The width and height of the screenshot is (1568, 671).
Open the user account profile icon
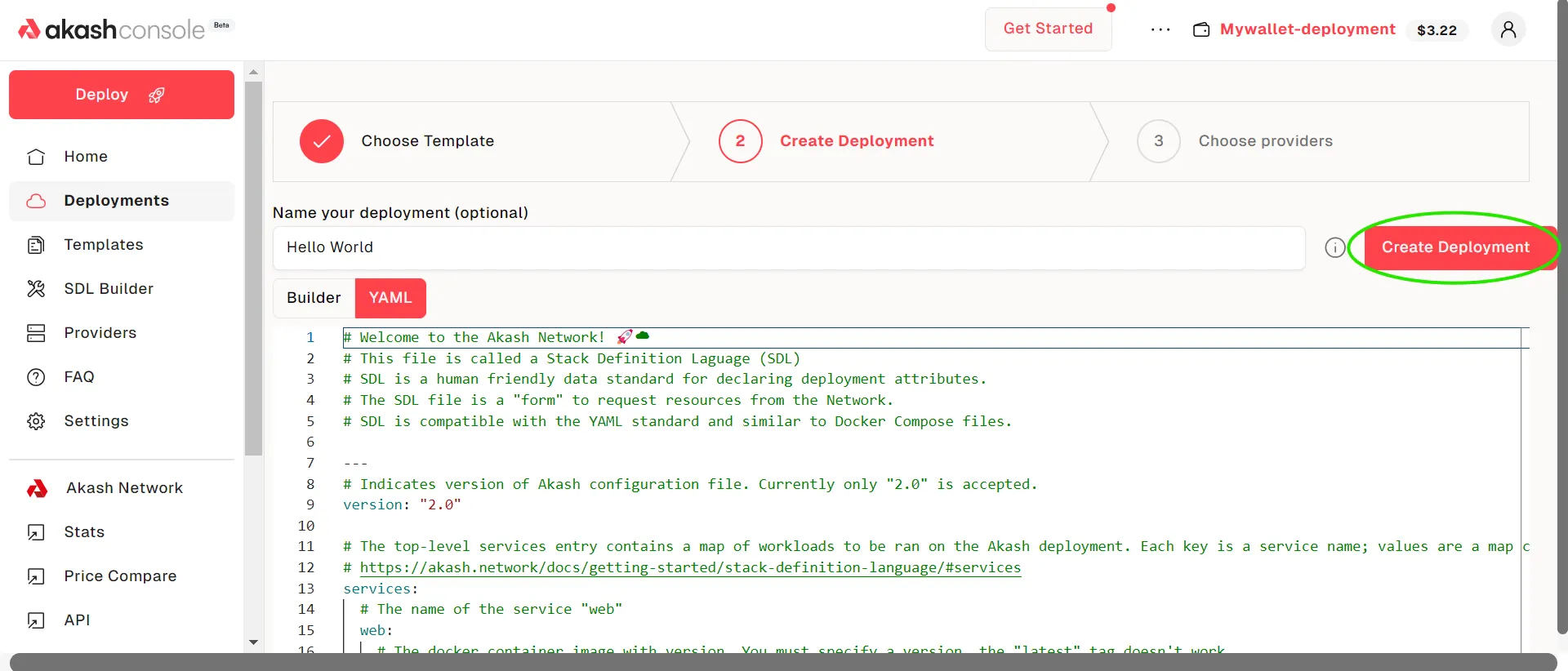pyautogui.click(x=1508, y=30)
